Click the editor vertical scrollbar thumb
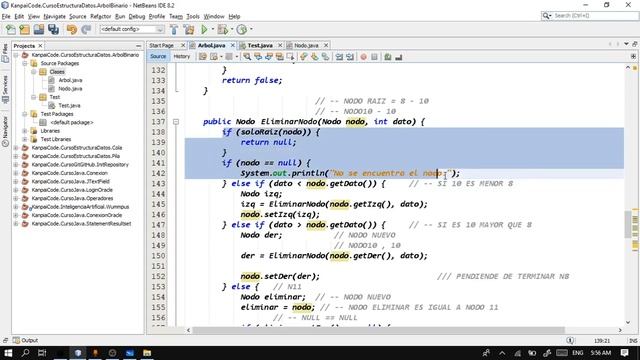This screenshot has height=360, width=640. 628,224
